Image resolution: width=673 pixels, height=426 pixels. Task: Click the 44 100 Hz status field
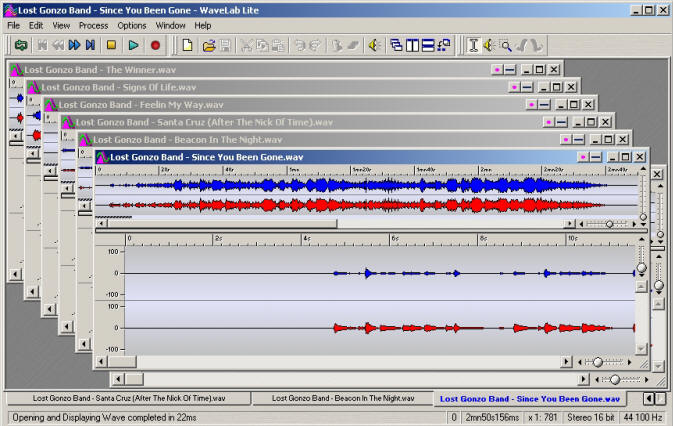643,417
